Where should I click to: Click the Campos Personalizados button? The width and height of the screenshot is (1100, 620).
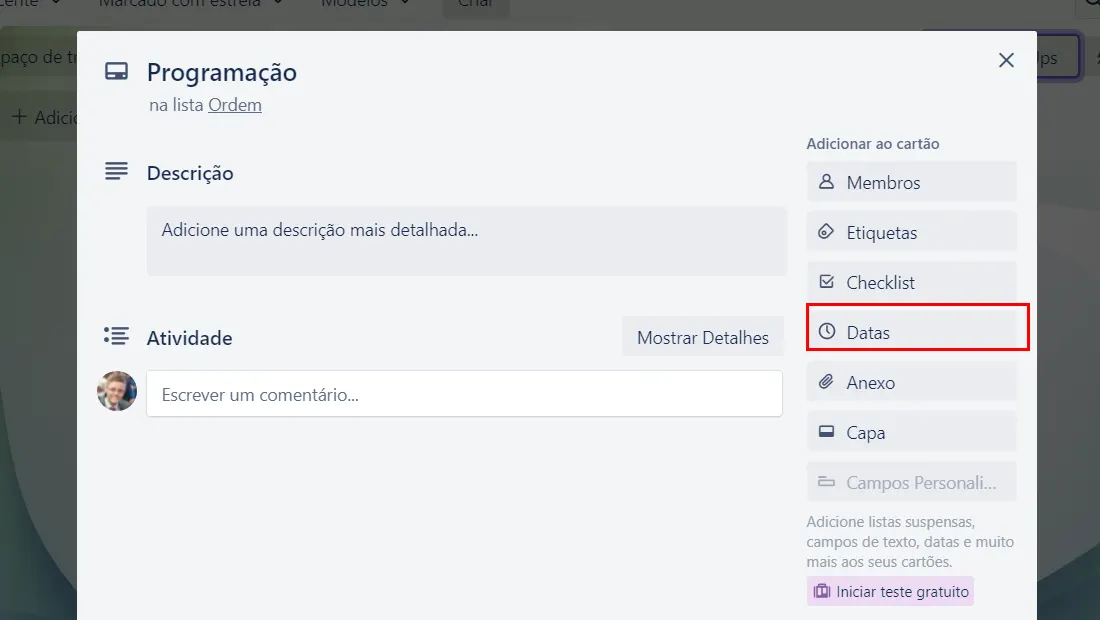coord(911,482)
